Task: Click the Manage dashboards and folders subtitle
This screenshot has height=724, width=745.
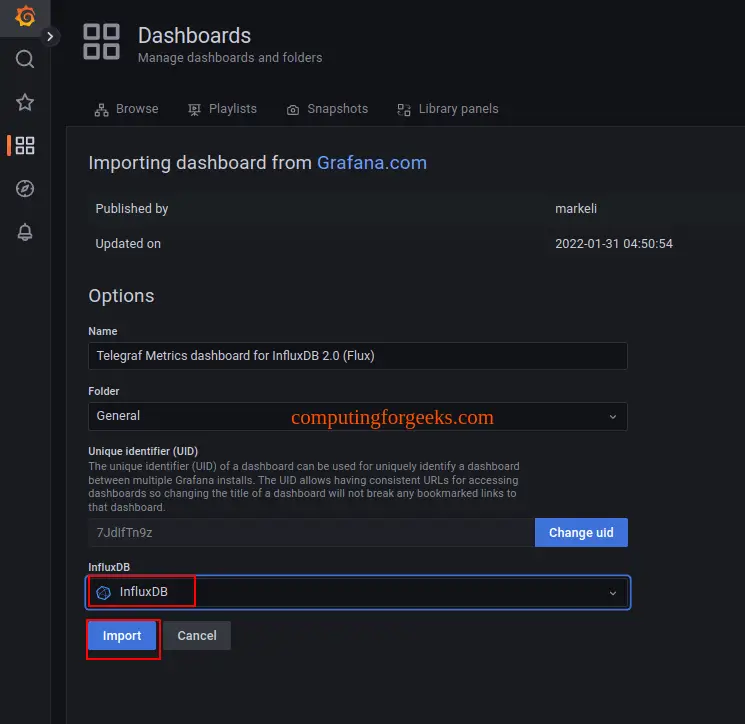Action: point(230,57)
